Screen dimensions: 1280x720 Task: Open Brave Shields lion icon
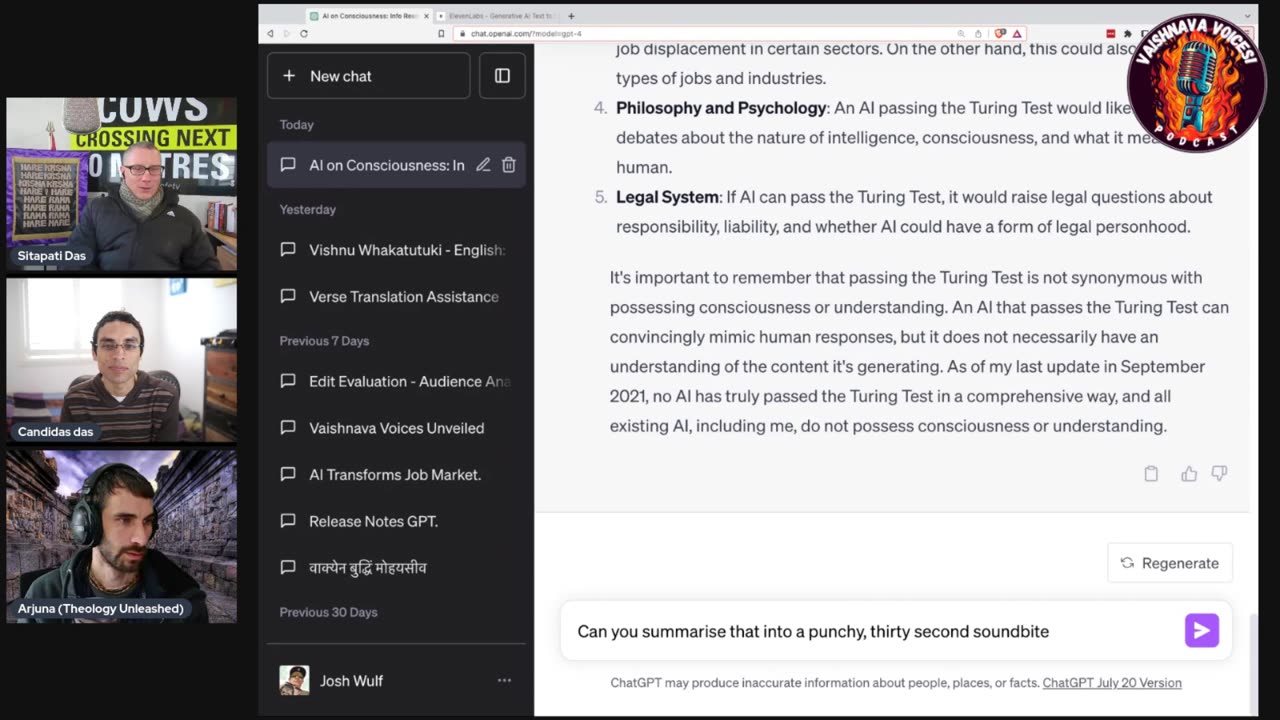(x=1000, y=33)
